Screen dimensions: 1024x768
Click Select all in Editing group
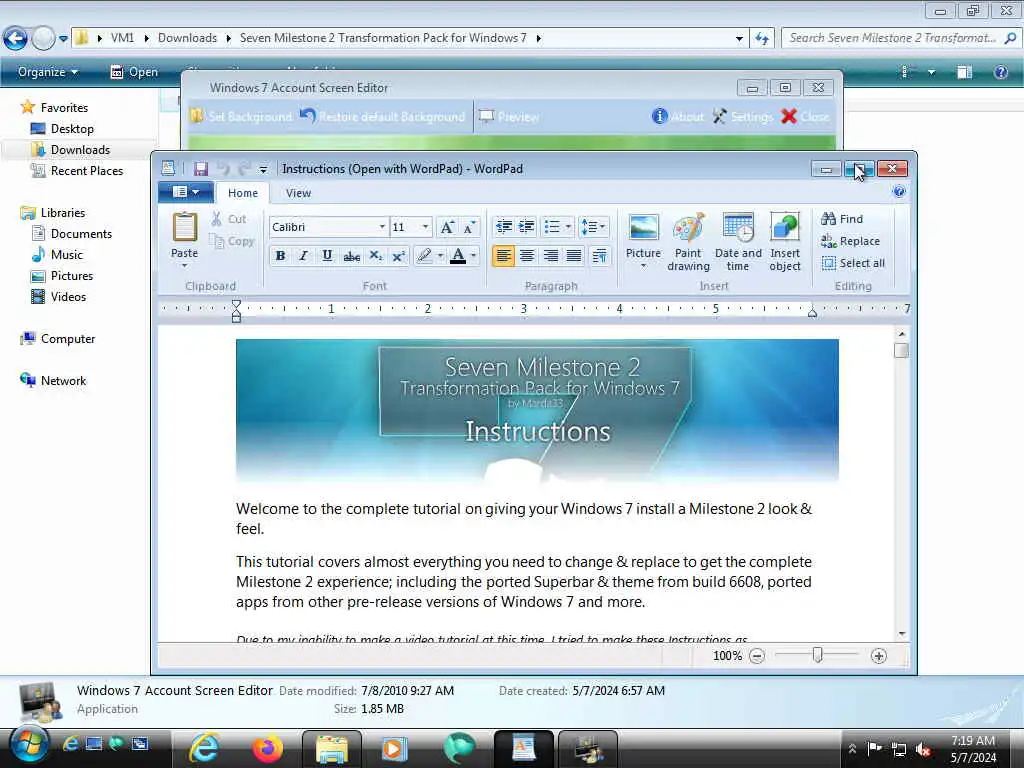pos(853,263)
